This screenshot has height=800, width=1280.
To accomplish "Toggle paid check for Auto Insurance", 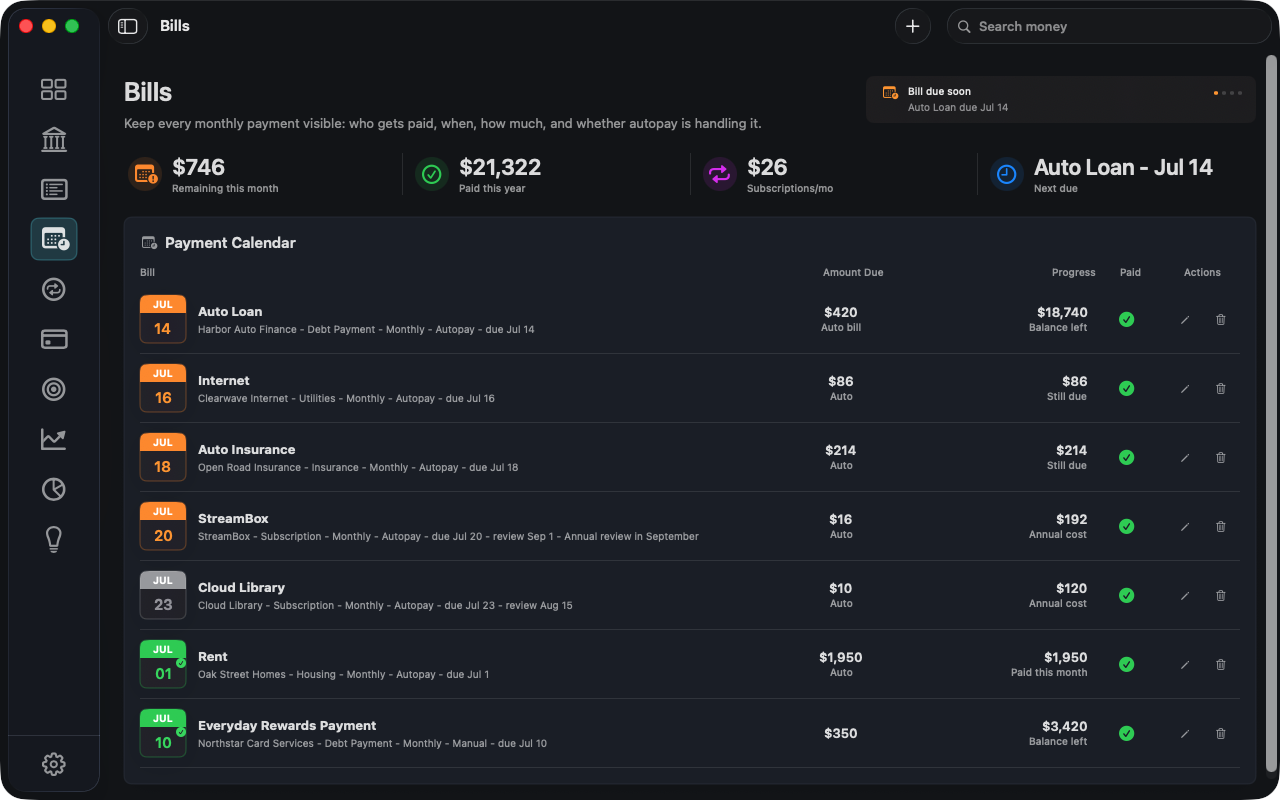I will (1126, 458).
